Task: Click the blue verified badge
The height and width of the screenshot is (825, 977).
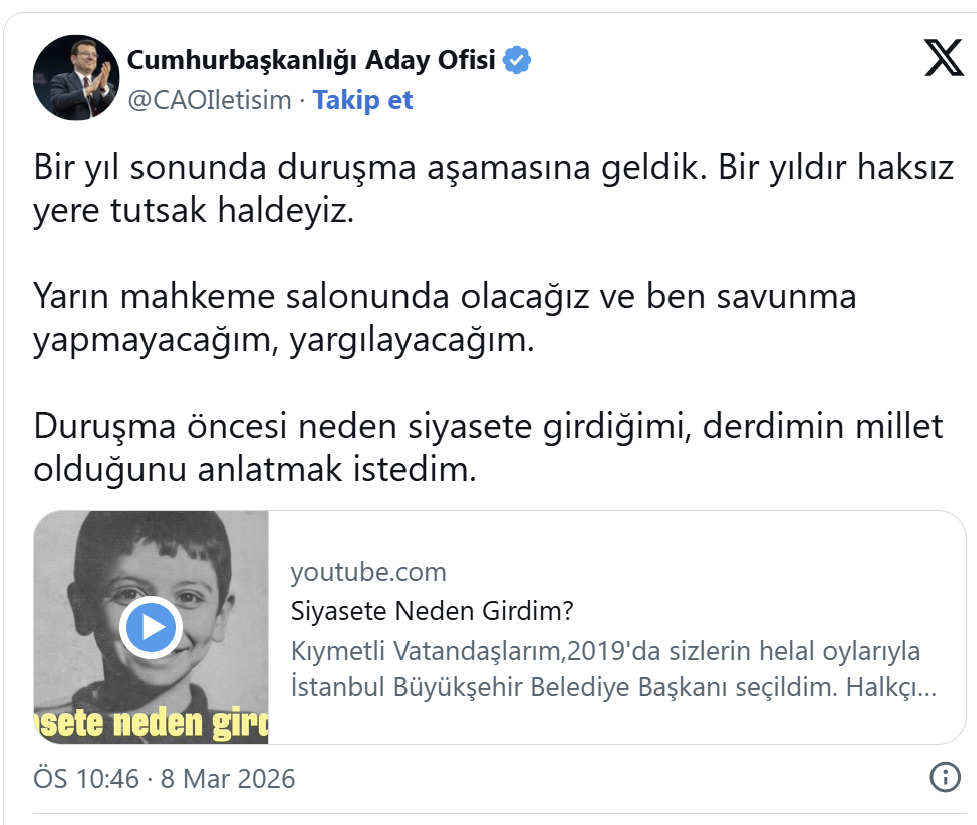Action: click(516, 60)
